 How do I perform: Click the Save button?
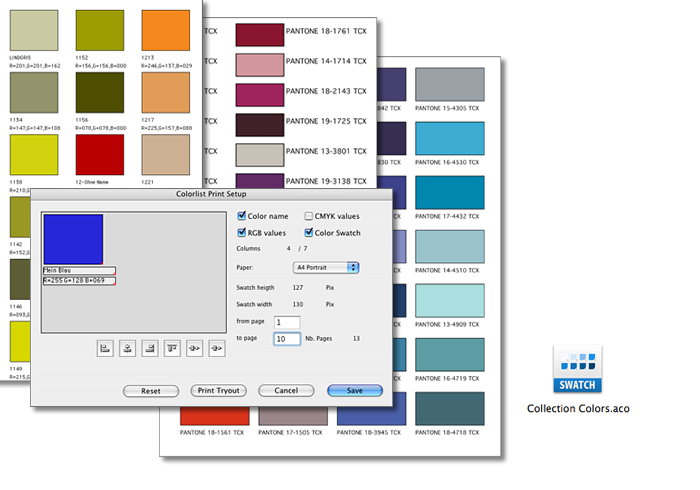355,390
